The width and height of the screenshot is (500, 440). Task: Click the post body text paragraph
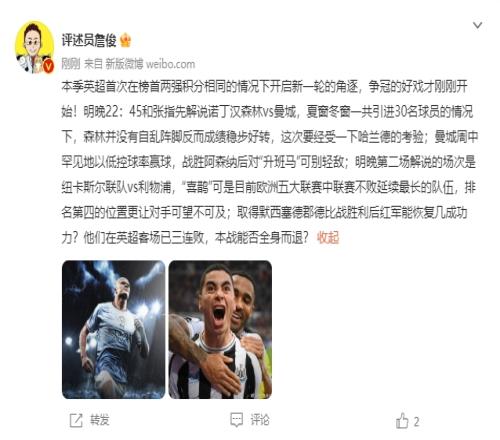269,162
